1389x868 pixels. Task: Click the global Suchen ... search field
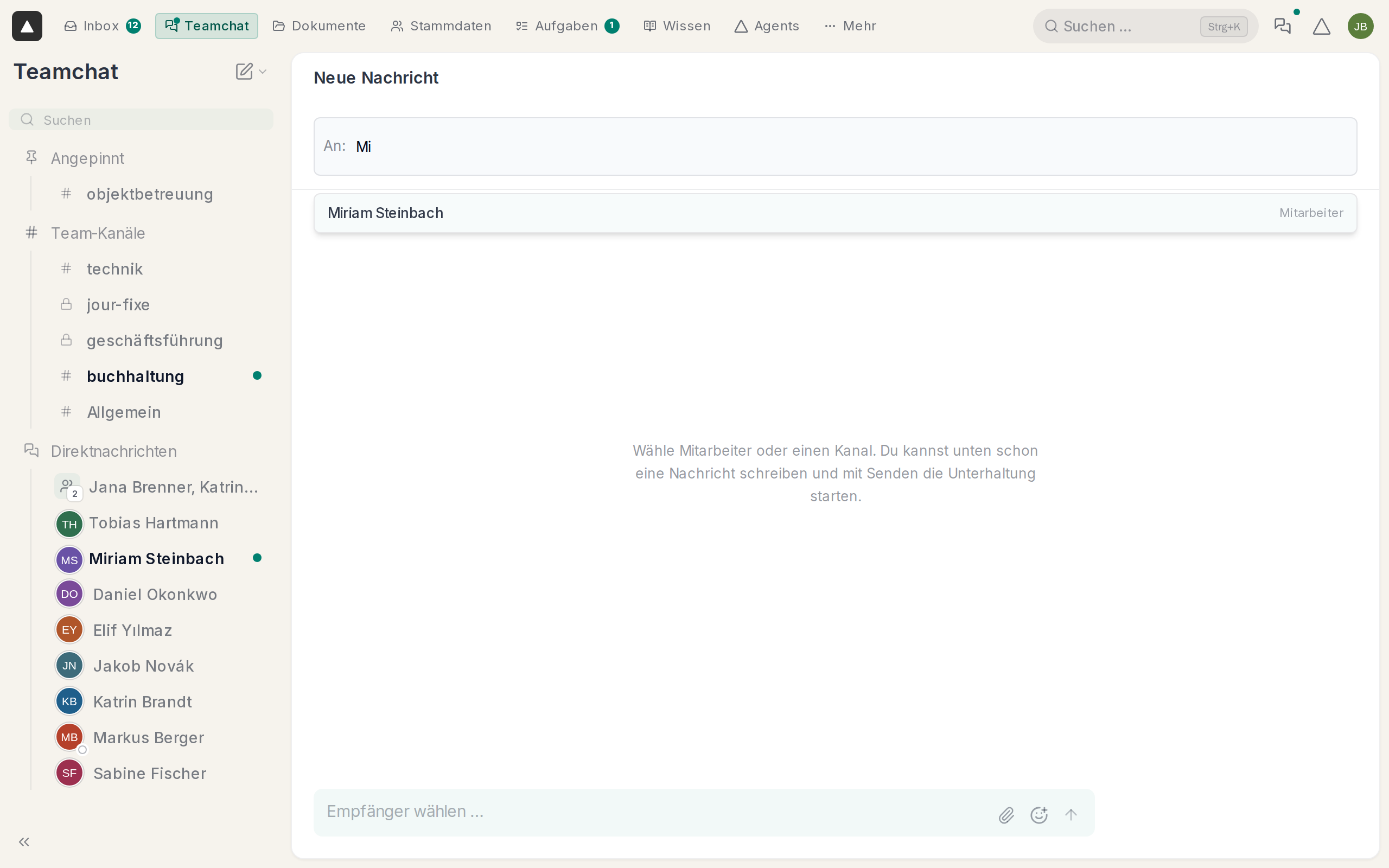[1145, 27]
